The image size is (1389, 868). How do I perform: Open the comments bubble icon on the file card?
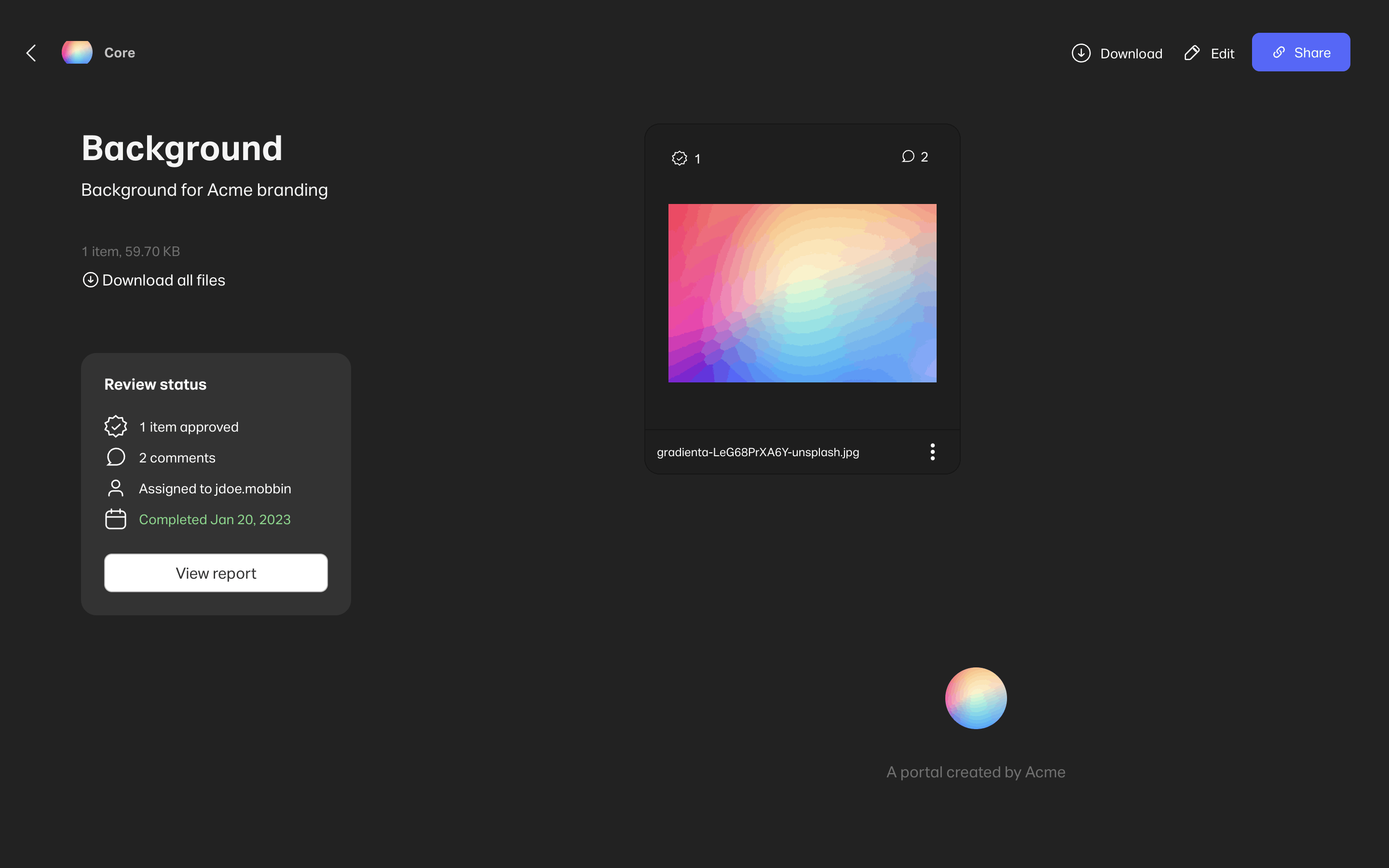pyautogui.click(x=908, y=156)
